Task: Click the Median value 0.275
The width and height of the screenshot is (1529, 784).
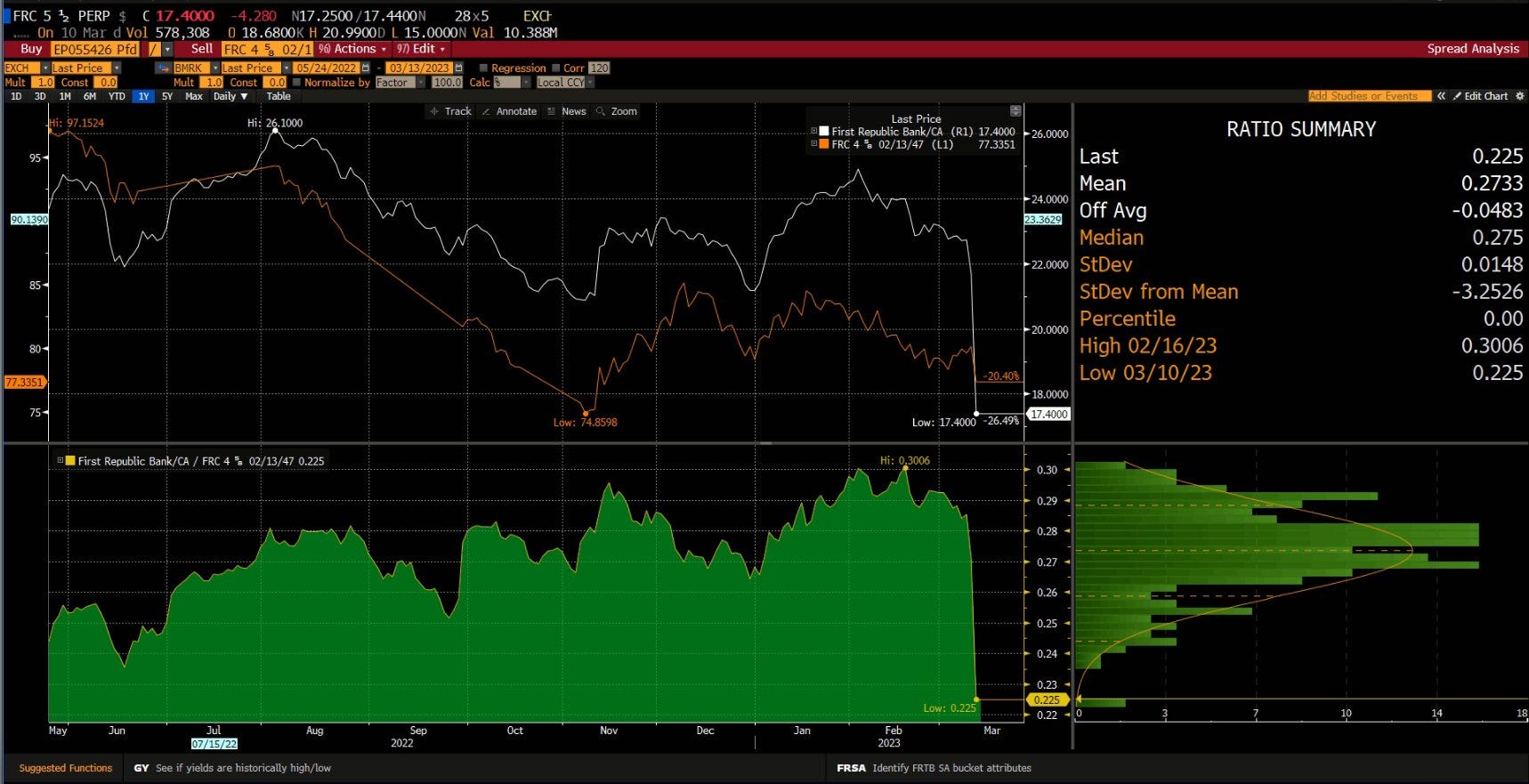Action: click(1498, 238)
